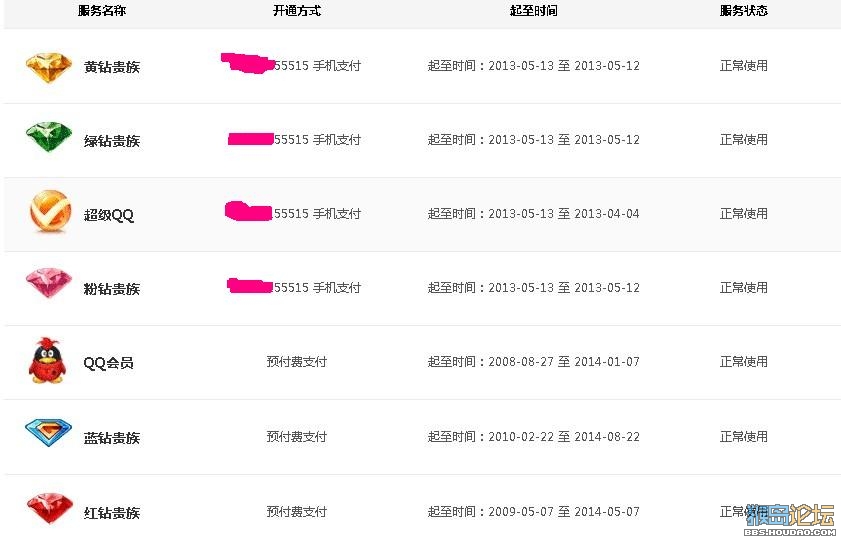Select the QQ会员 service name text

click(x=108, y=363)
